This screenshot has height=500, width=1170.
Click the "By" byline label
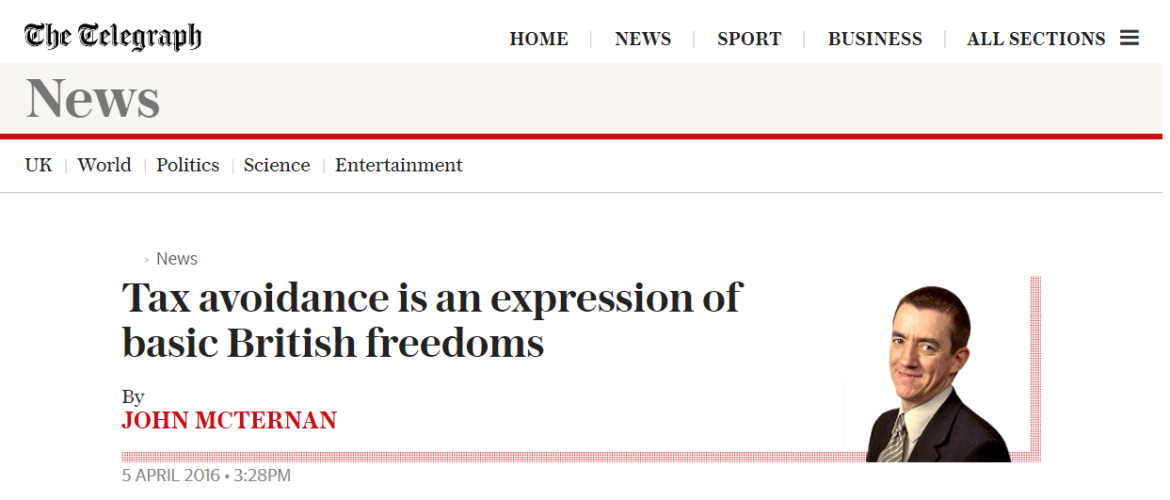click(133, 397)
